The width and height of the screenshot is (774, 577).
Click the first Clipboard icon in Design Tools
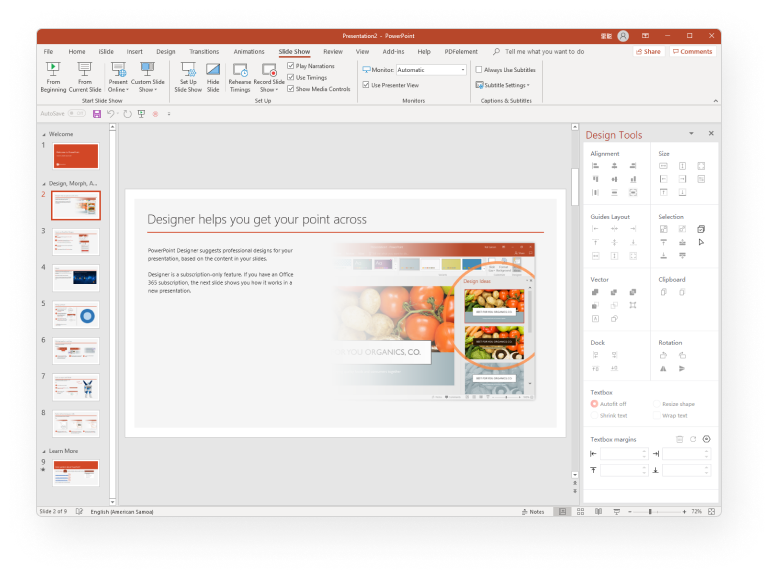[x=663, y=292]
